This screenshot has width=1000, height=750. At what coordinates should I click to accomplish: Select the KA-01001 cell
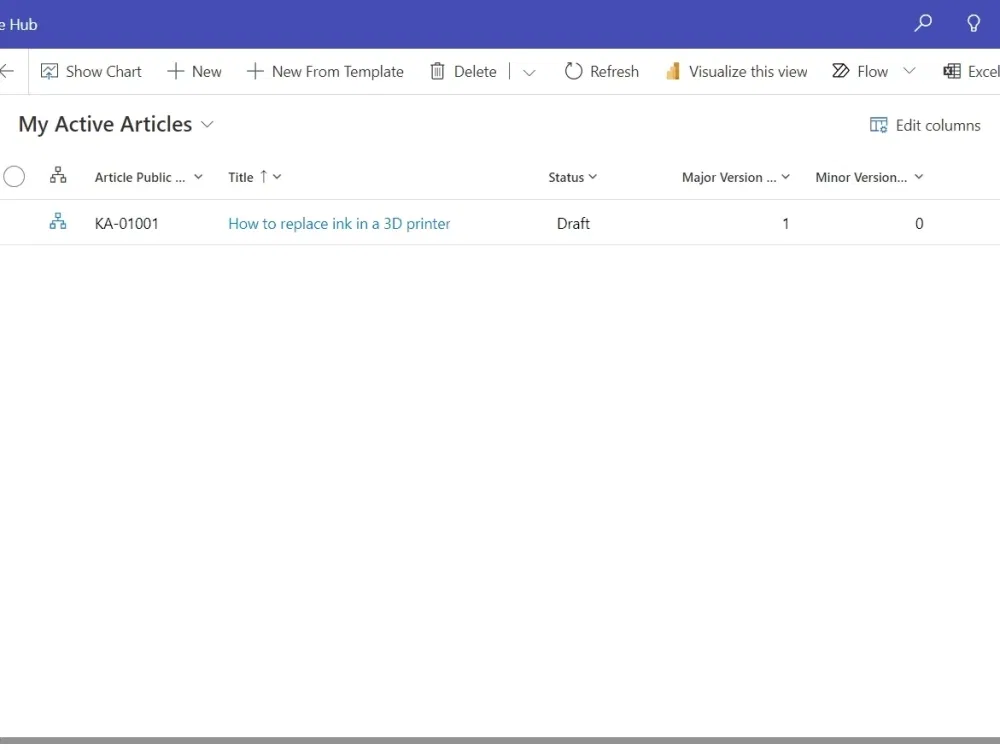(x=126, y=224)
